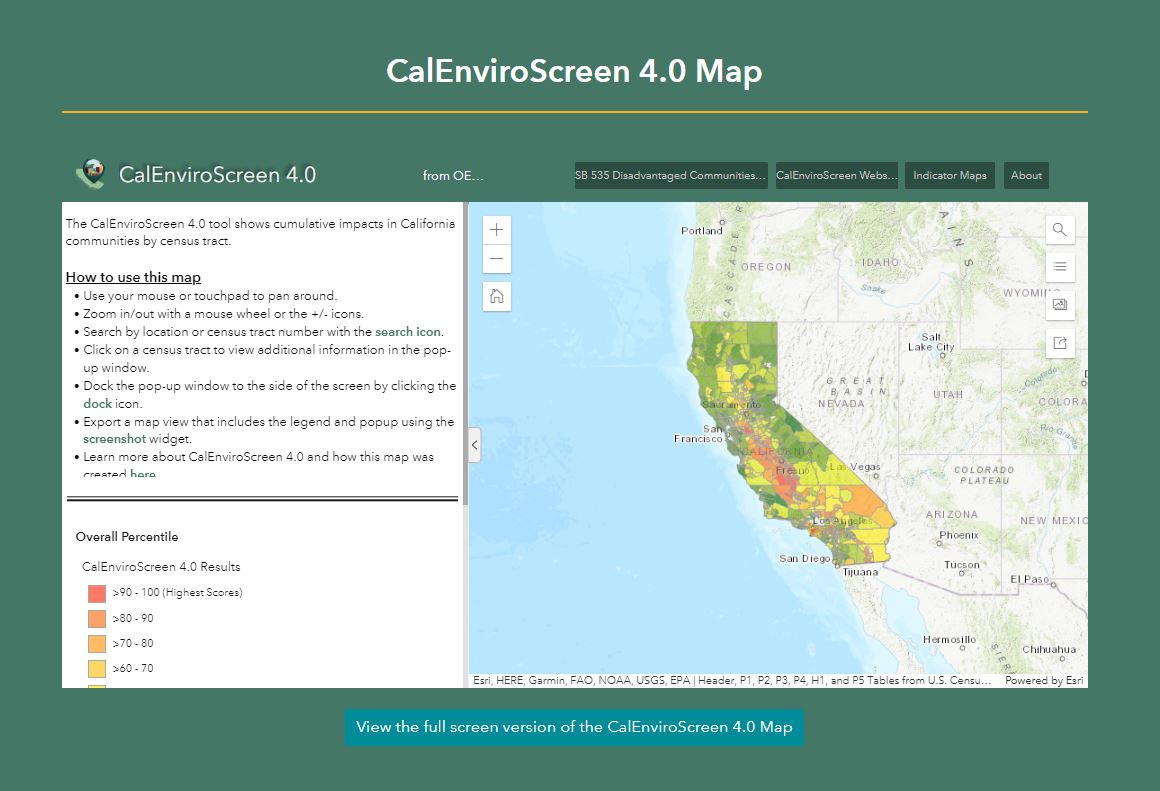The height and width of the screenshot is (791, 1160).
Task: Open the map search magnifier icon
Action: click(x=1059, y=229)
